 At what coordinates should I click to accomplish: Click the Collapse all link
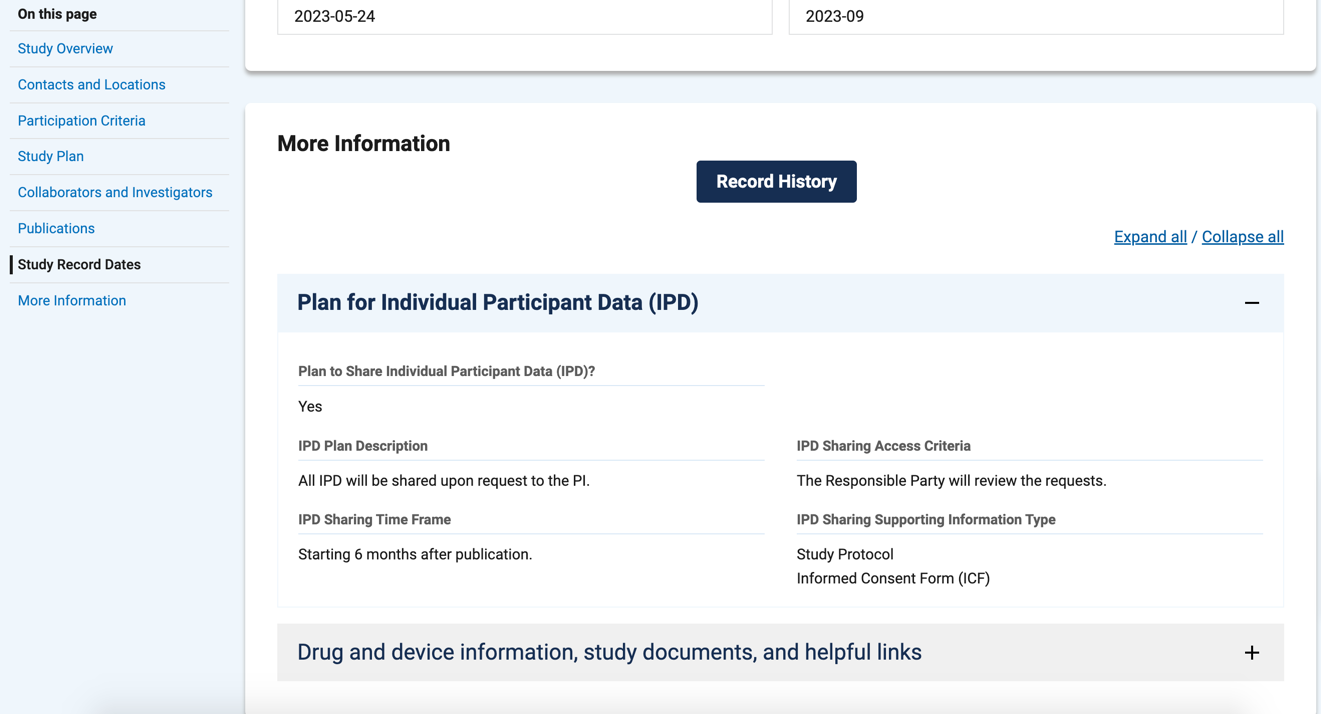1242,237
